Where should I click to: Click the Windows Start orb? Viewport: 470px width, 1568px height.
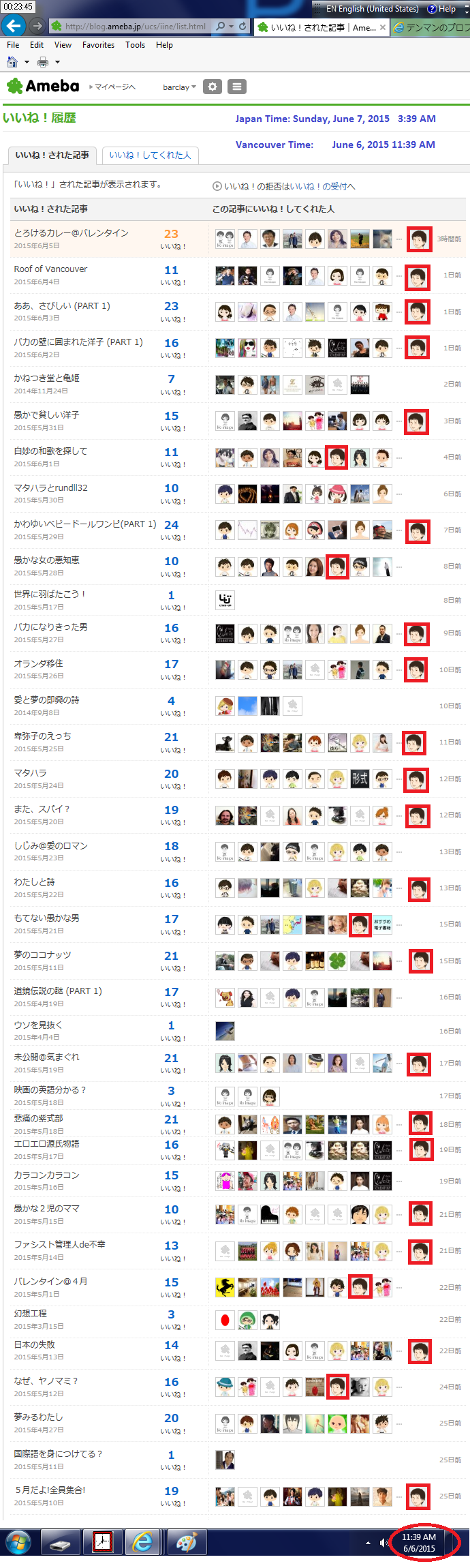[18, 1541]
